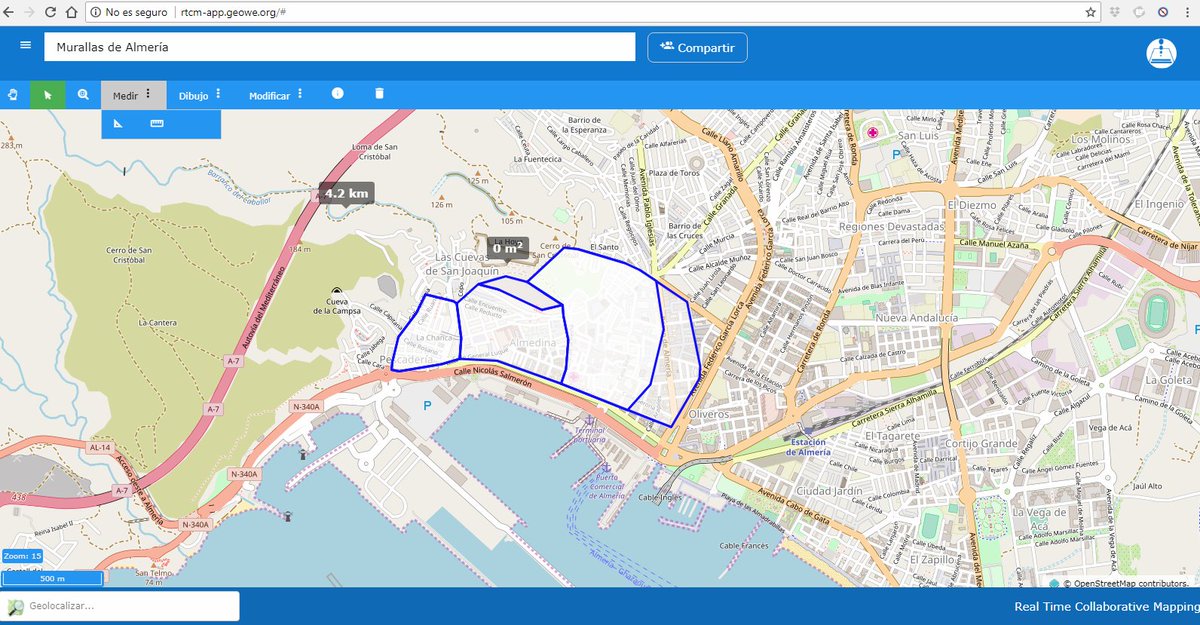The image size is (1200, 625).
Task: Click the geolocation search magnifier icon
Action: coord(14,606)
